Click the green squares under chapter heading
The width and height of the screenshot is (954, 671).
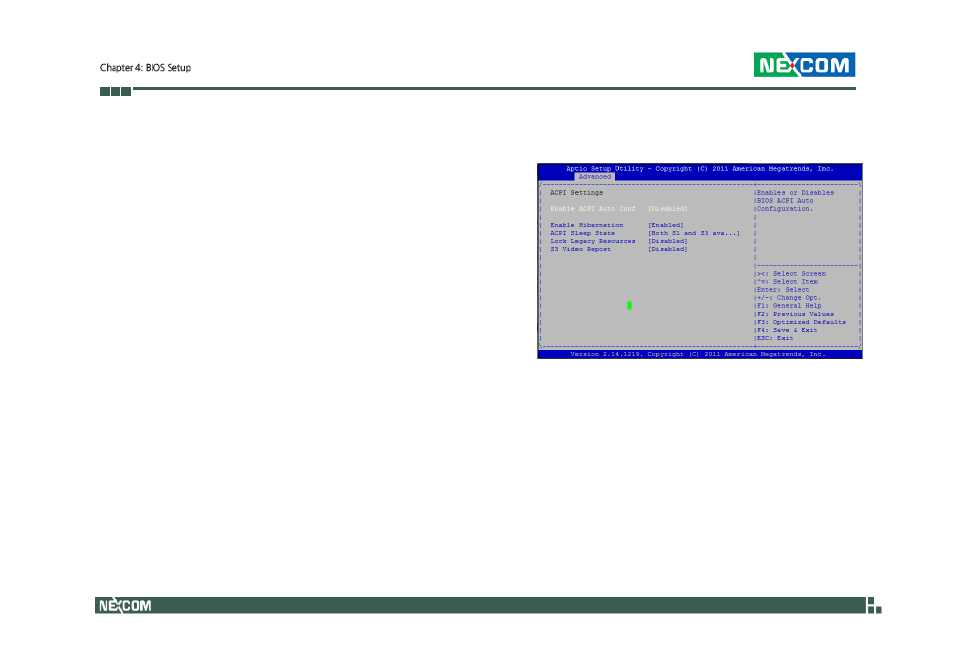coord(115,91)
